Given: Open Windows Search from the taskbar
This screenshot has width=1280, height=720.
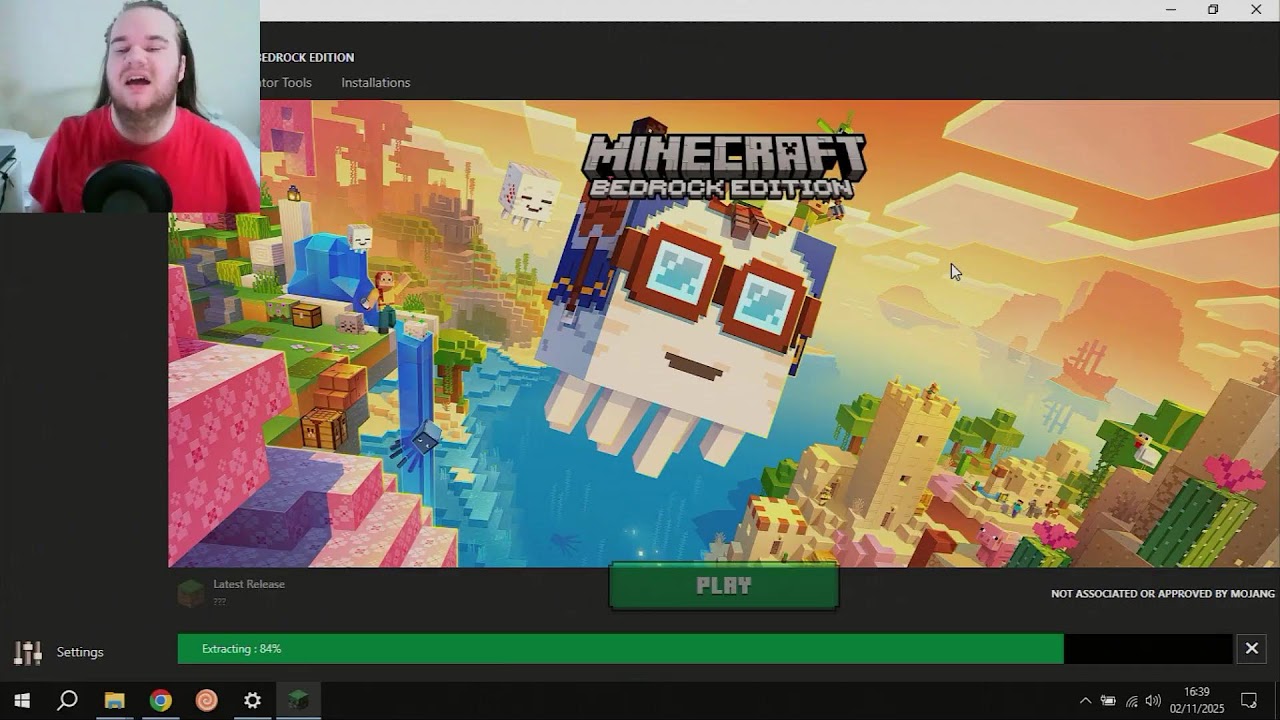Looking at the screenshot, I should [68, 701].
